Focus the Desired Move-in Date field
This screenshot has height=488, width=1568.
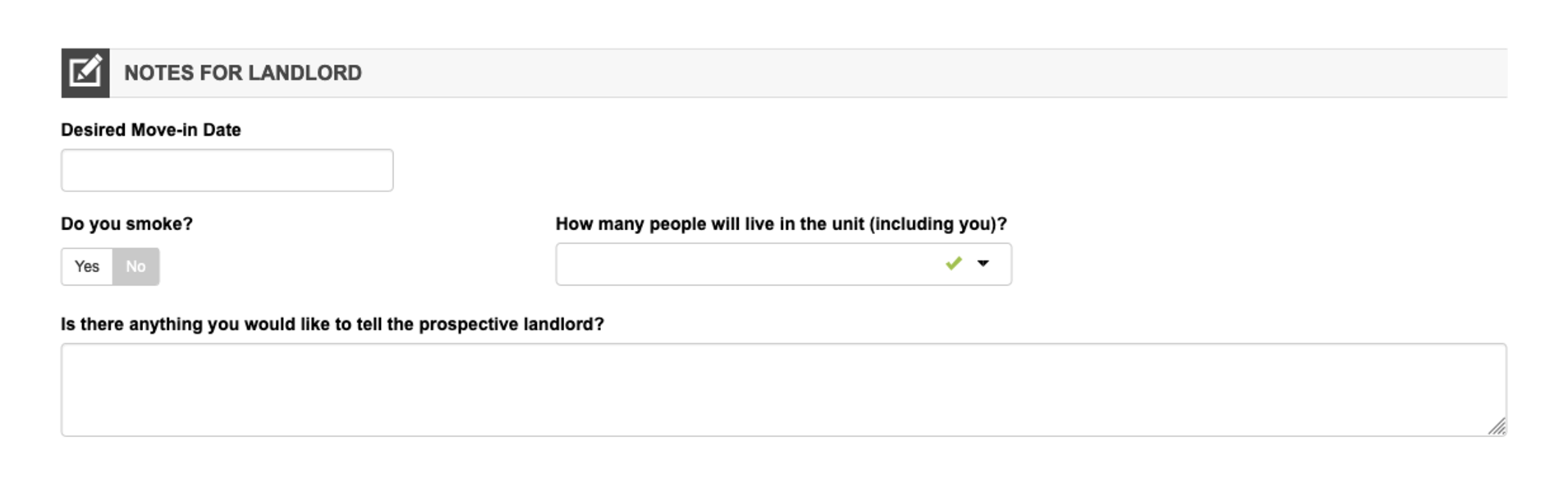pyautogui.click(x=227, y=171)
